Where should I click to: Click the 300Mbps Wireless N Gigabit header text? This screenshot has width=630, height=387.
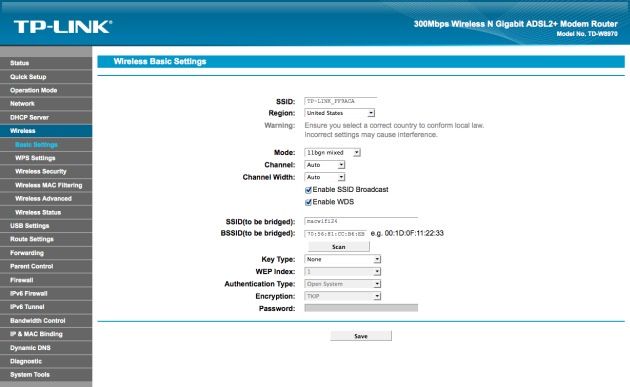tap(515, 24)
